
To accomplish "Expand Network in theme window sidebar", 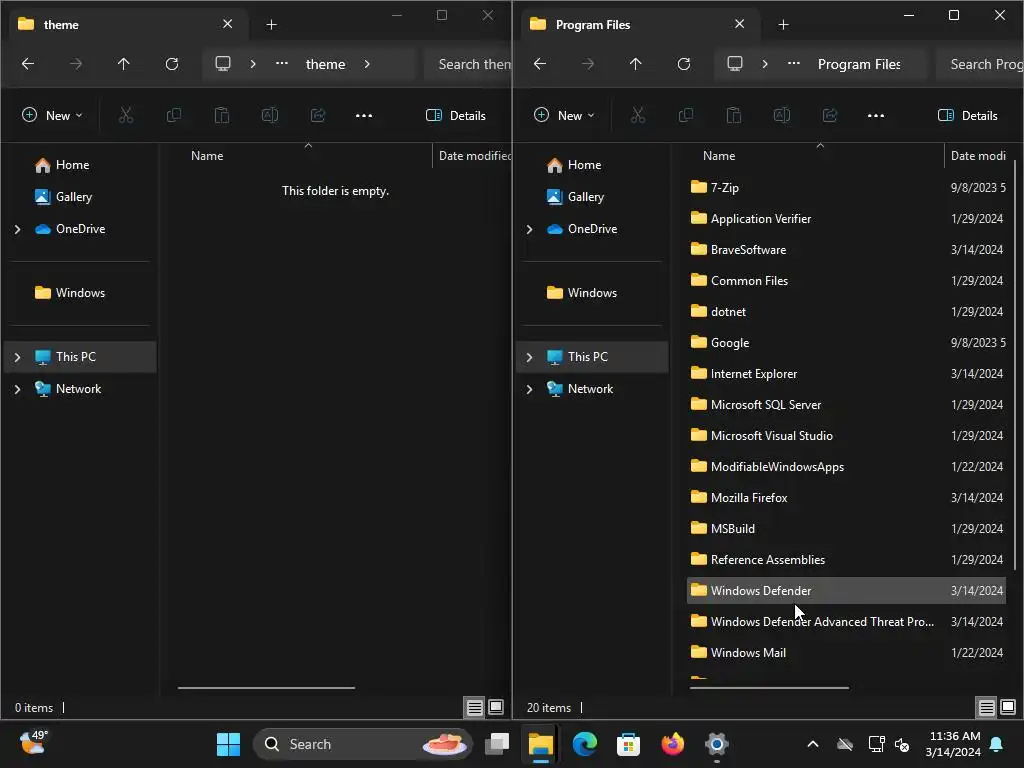I will tap(18, 389).
